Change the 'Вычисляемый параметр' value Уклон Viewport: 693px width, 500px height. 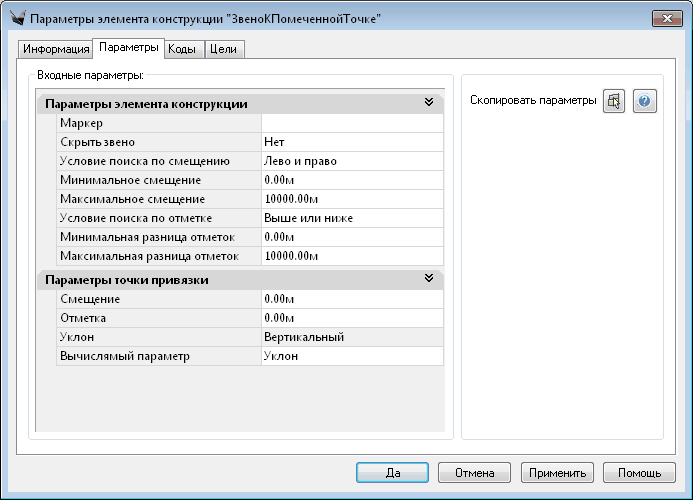(x=351, y=356)
